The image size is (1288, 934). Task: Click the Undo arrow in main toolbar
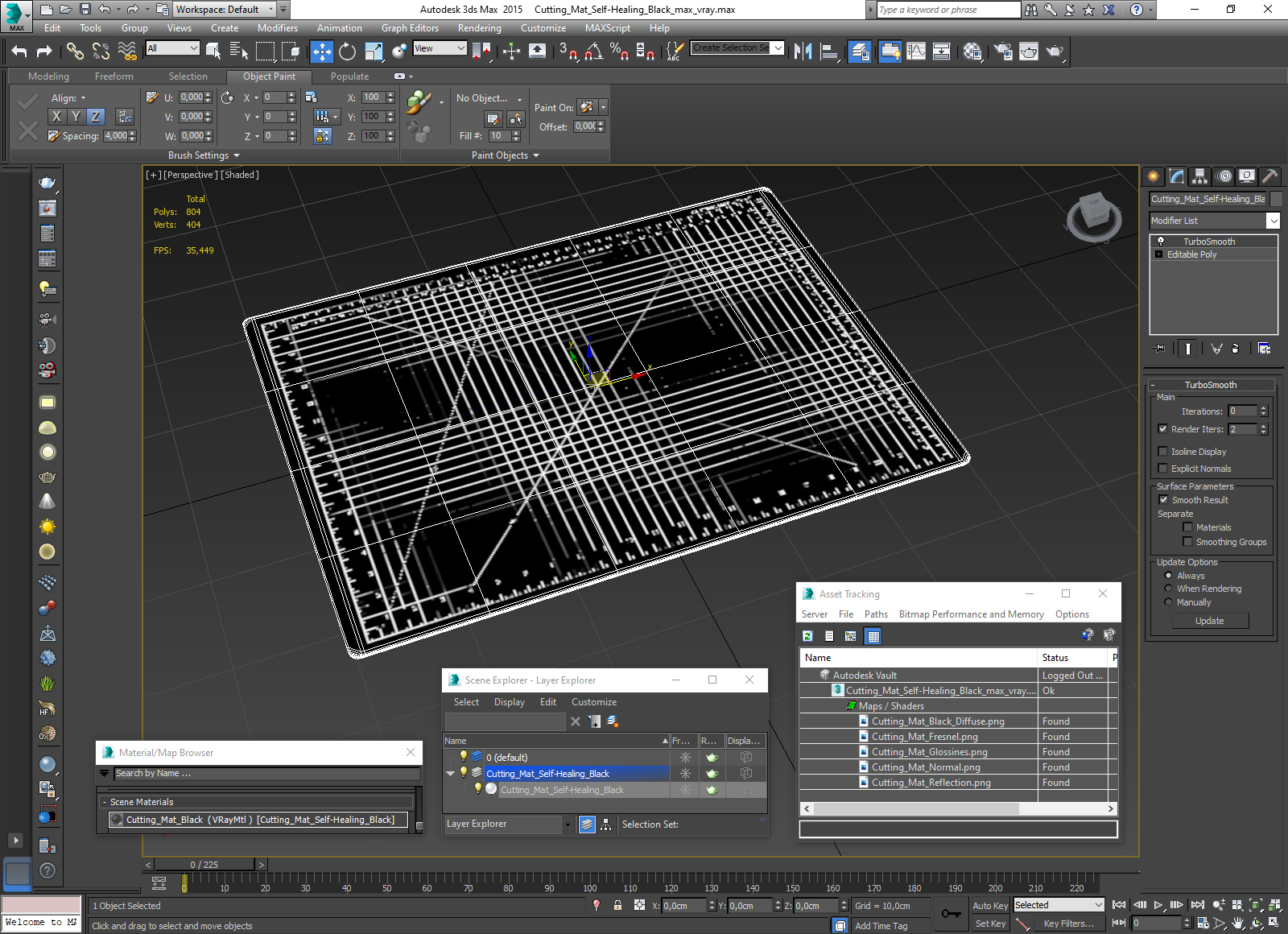click(x=19, y=52)
